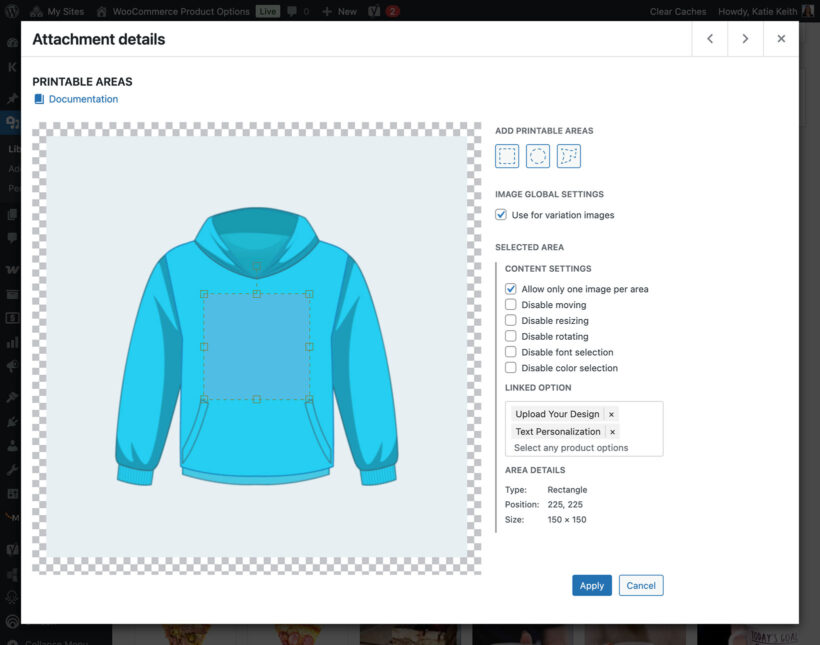Select the rectangle printable area tool
This screenshot has width=820, height=645.
(507, 155)
